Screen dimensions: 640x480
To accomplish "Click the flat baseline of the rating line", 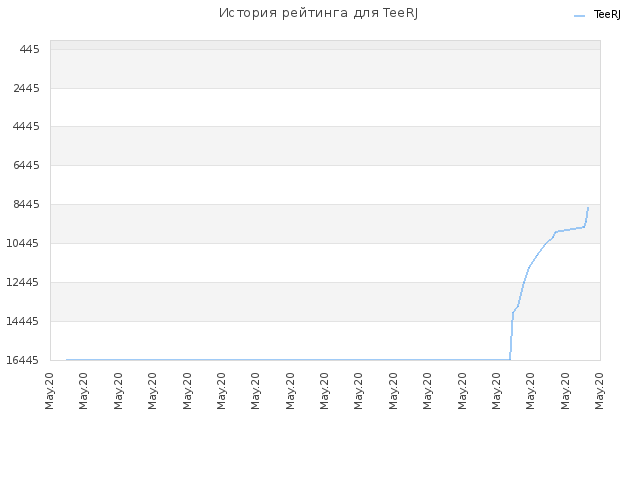I will coord(288,360).
